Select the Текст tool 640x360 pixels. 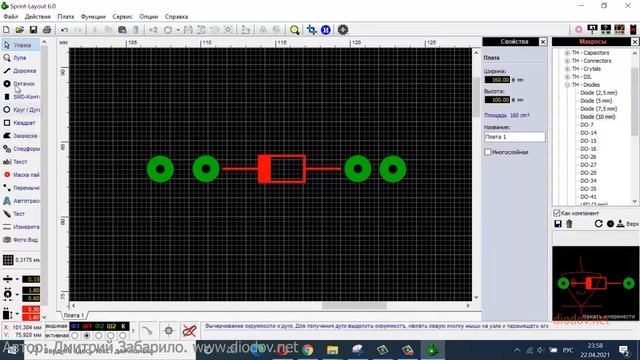(20, 162)
